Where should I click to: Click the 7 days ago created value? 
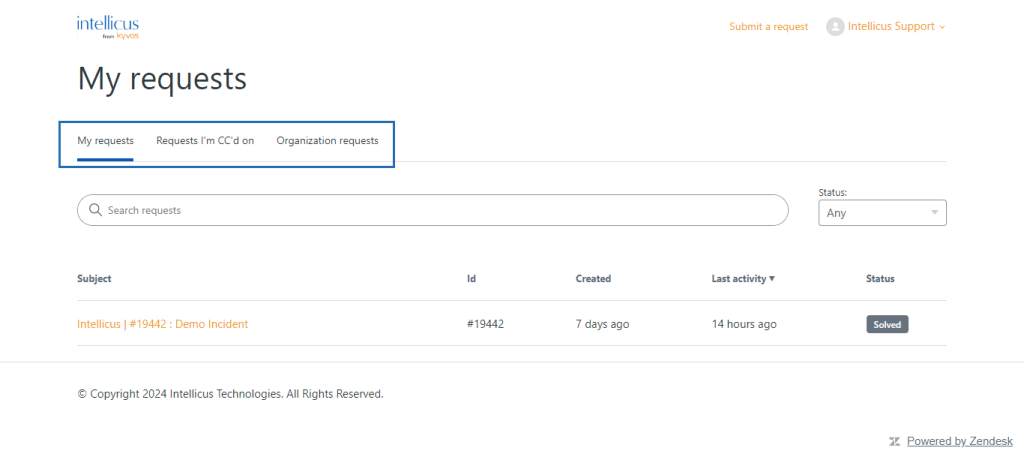[602, 324]
